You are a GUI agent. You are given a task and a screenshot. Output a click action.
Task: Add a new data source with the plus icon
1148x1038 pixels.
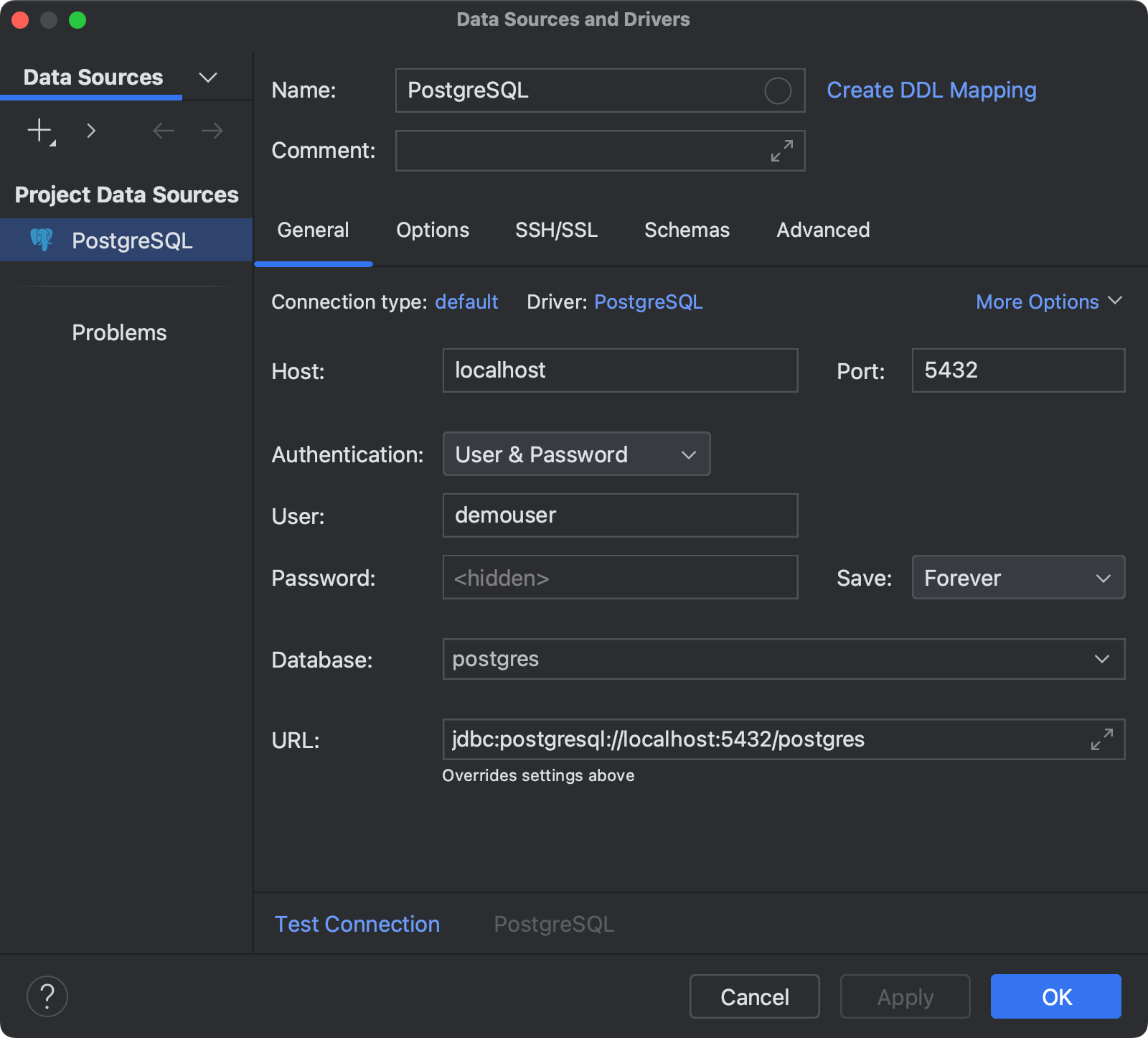click(39, 131)
